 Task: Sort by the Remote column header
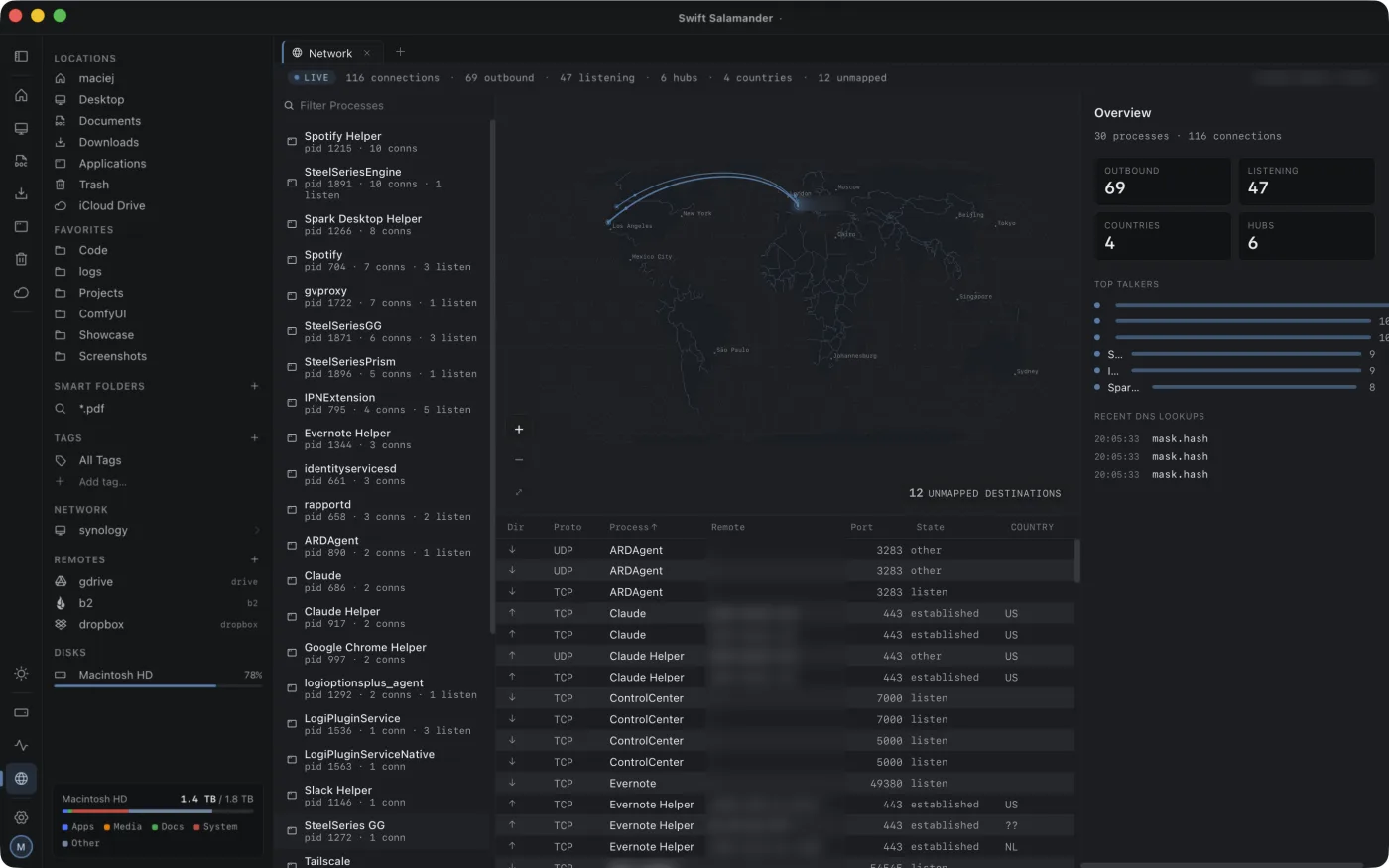727,527
